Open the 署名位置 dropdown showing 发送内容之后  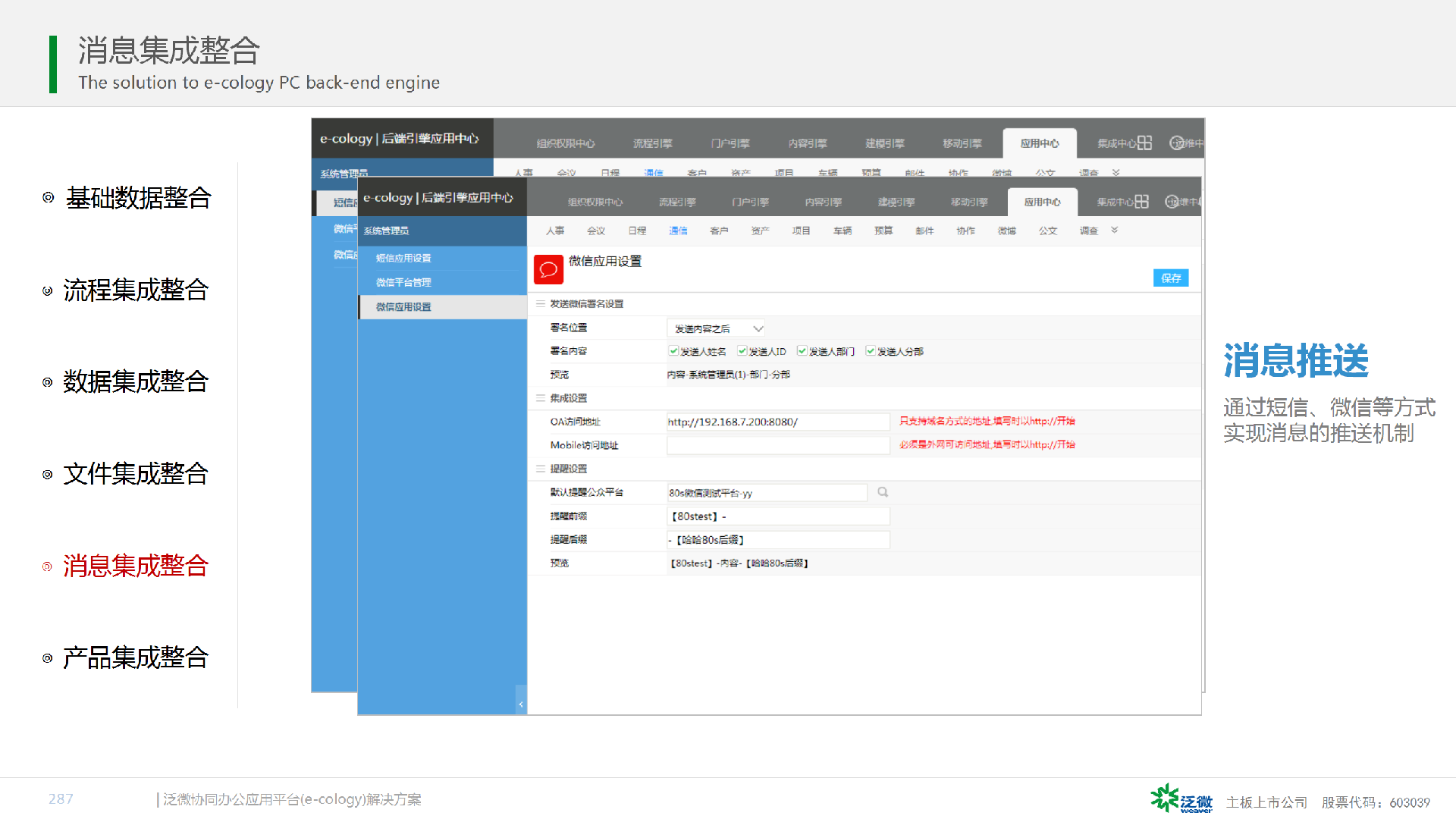716,328
